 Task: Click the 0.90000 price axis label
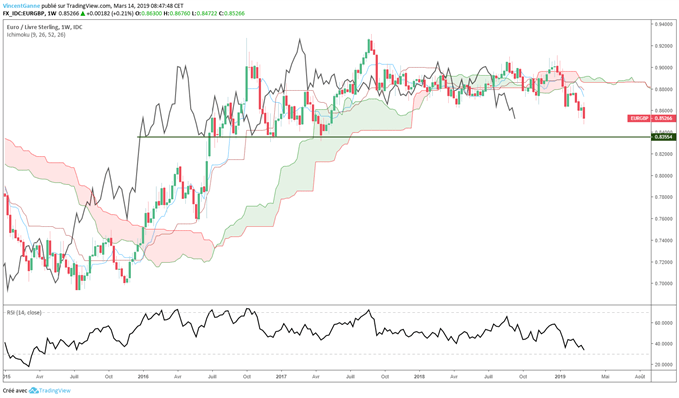665,68
